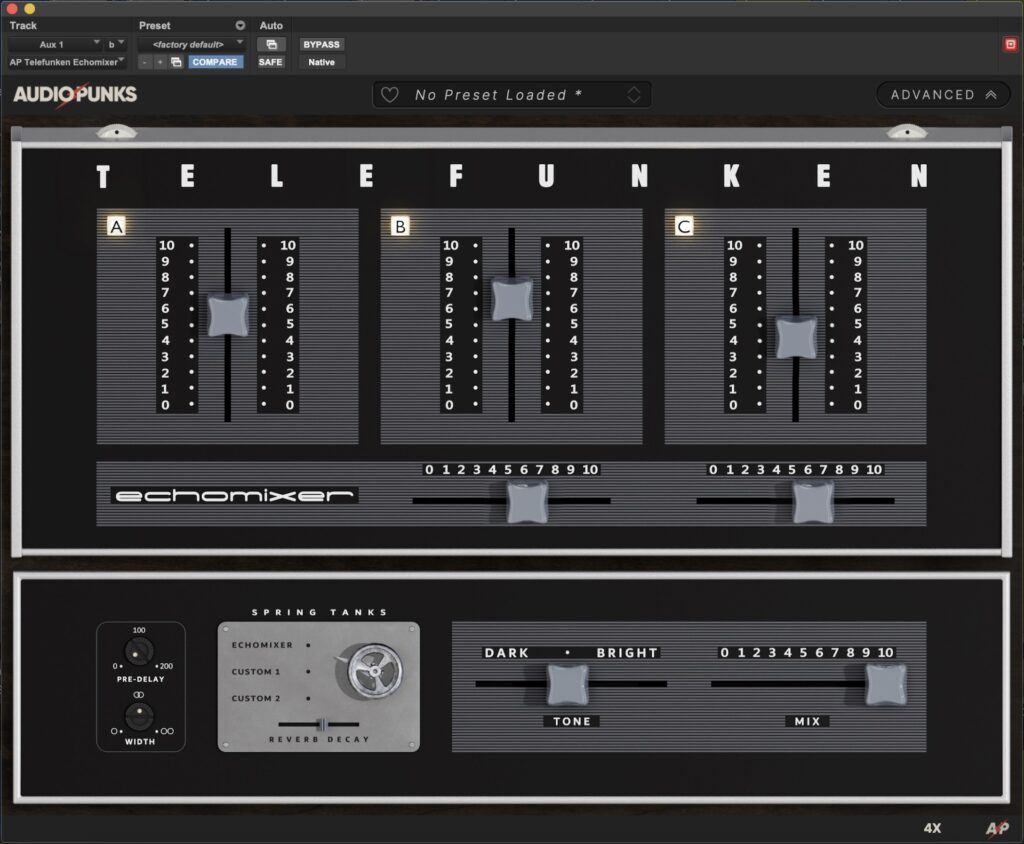The width and height of the screenshot is (1024, 844).
Task: Click the red target icon top right
Action: pos(1010,44)
